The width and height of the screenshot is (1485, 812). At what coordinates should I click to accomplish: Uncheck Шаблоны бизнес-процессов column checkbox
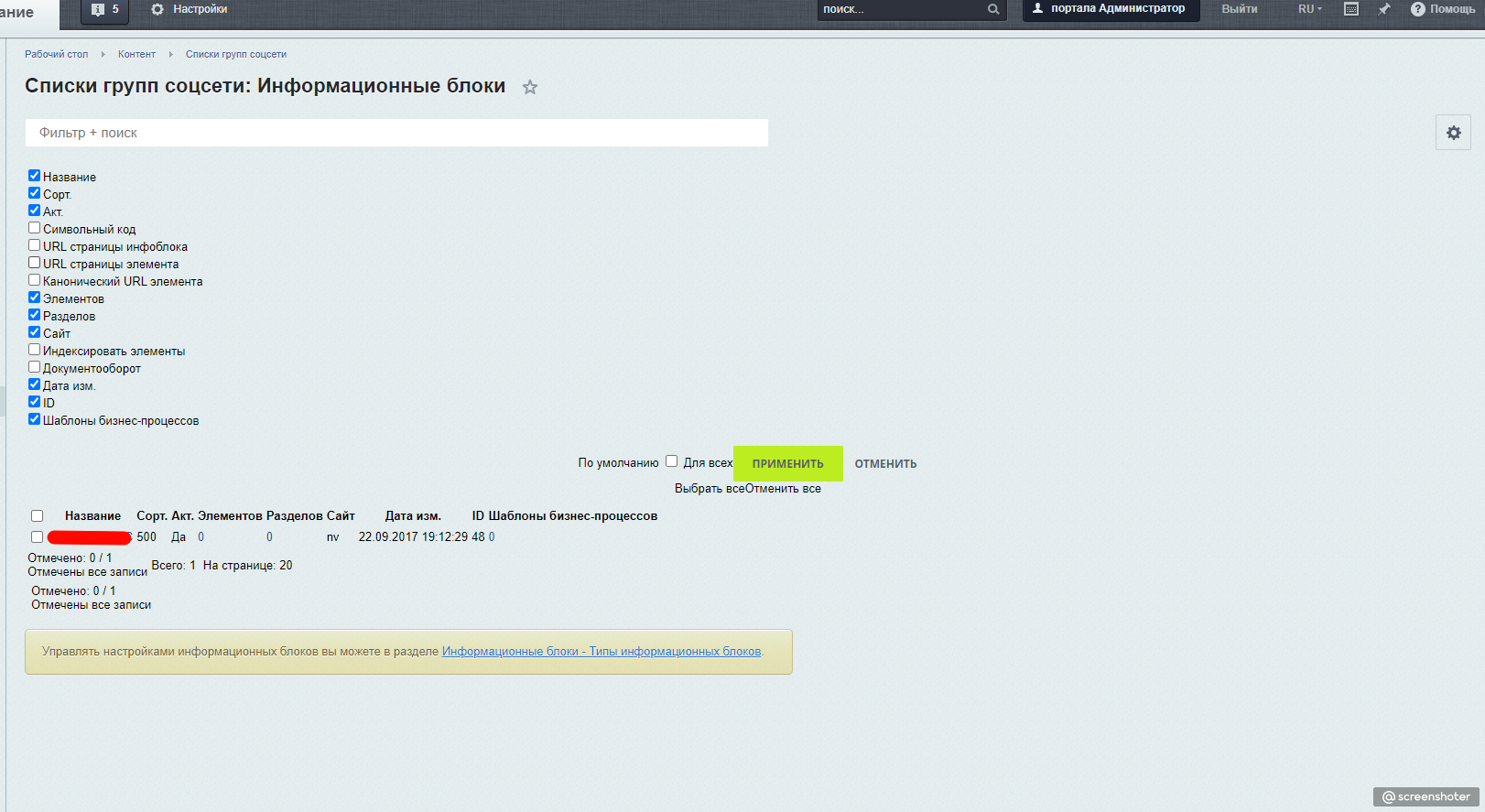[34, 419]
